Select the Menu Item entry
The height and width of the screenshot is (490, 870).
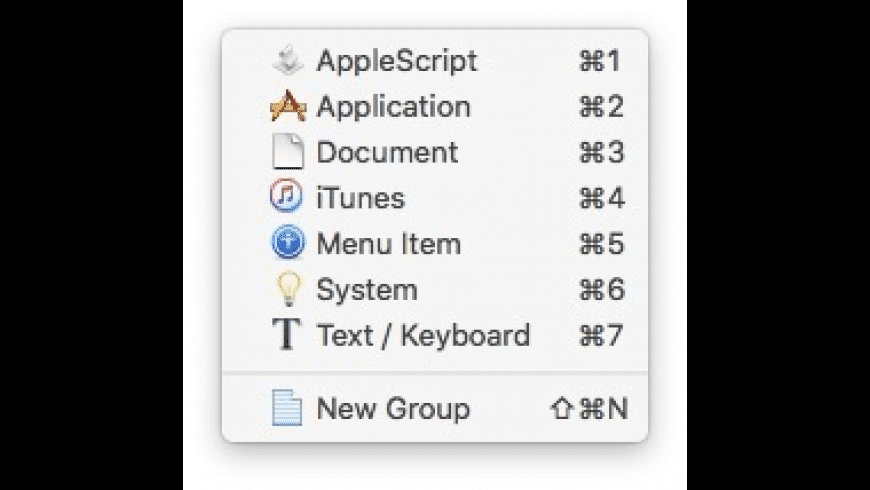click(x=388, y=244)
